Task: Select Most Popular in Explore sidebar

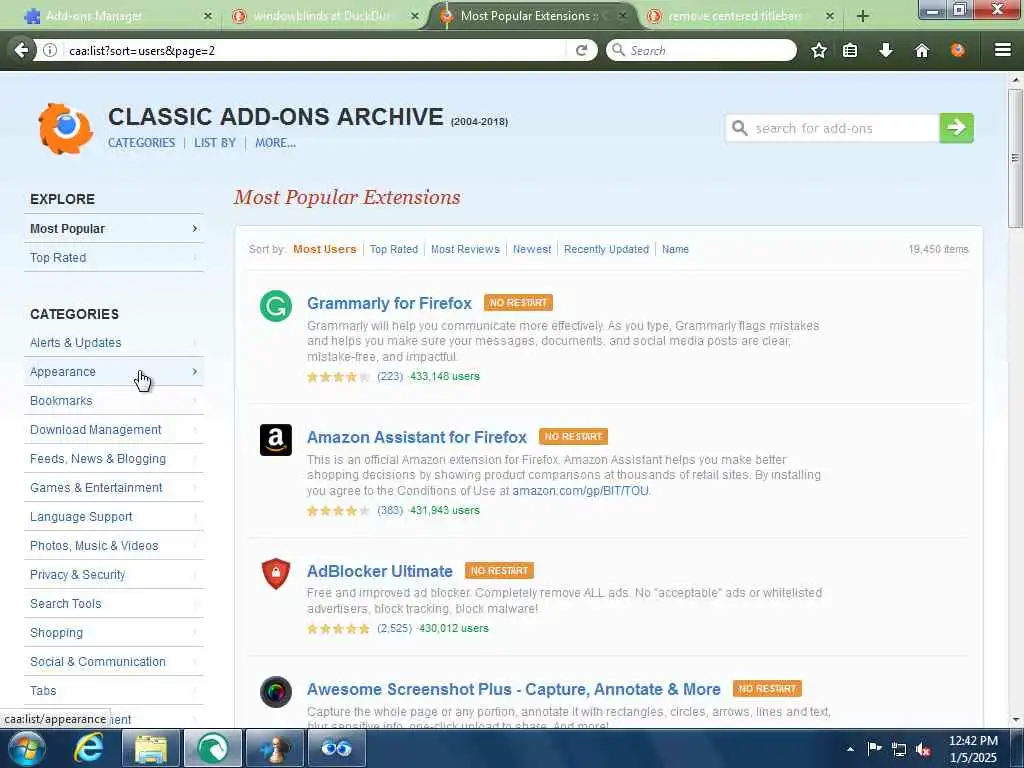Action: (x=114, y=229)
